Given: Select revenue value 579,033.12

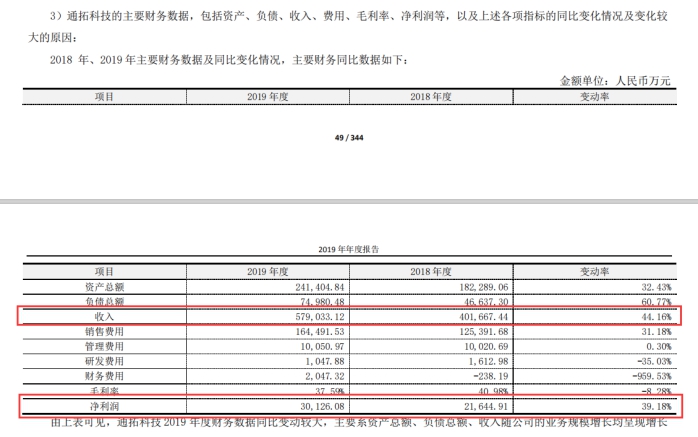Looking at the screenshot, I should (x=320, y=317).
